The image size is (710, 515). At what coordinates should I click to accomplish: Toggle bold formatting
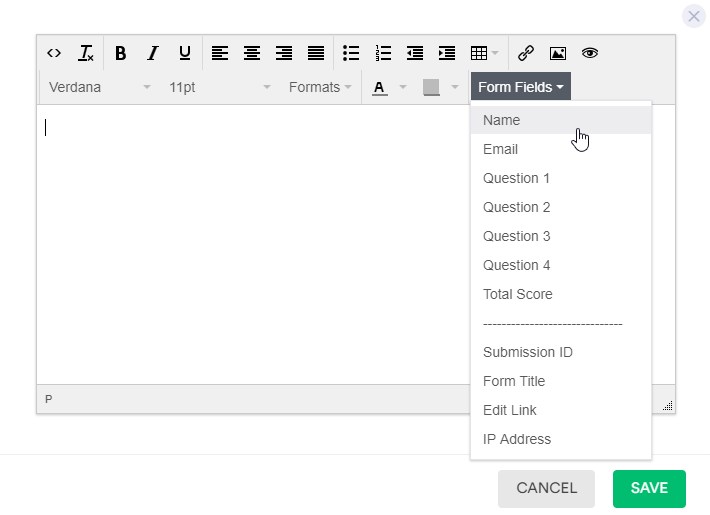121,53
